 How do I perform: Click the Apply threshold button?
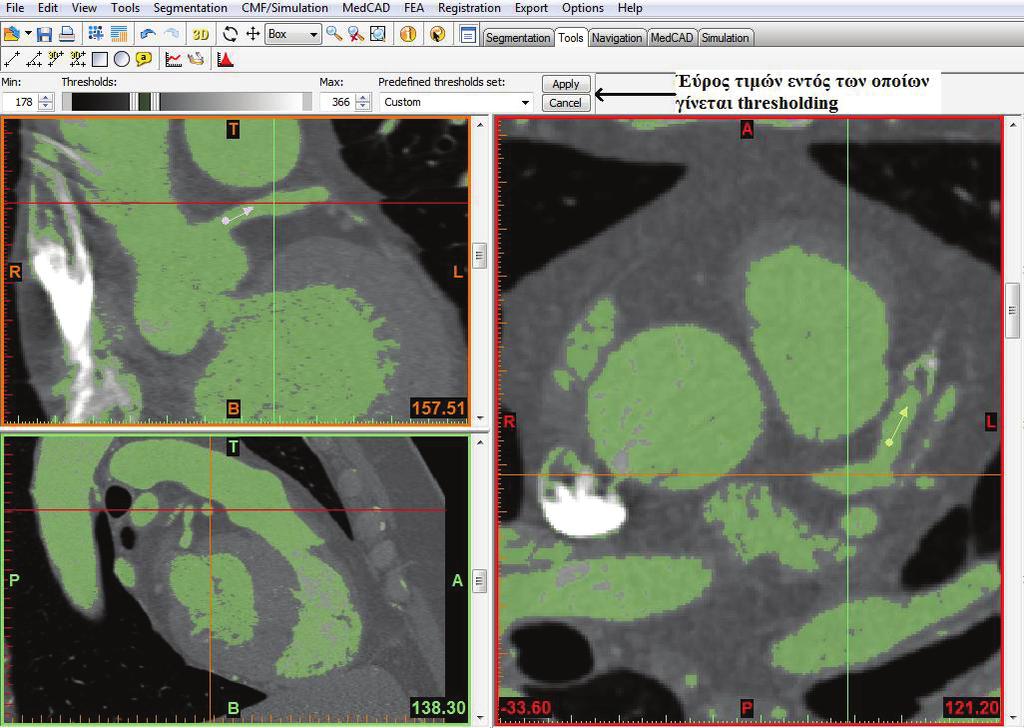click(566, 84)
